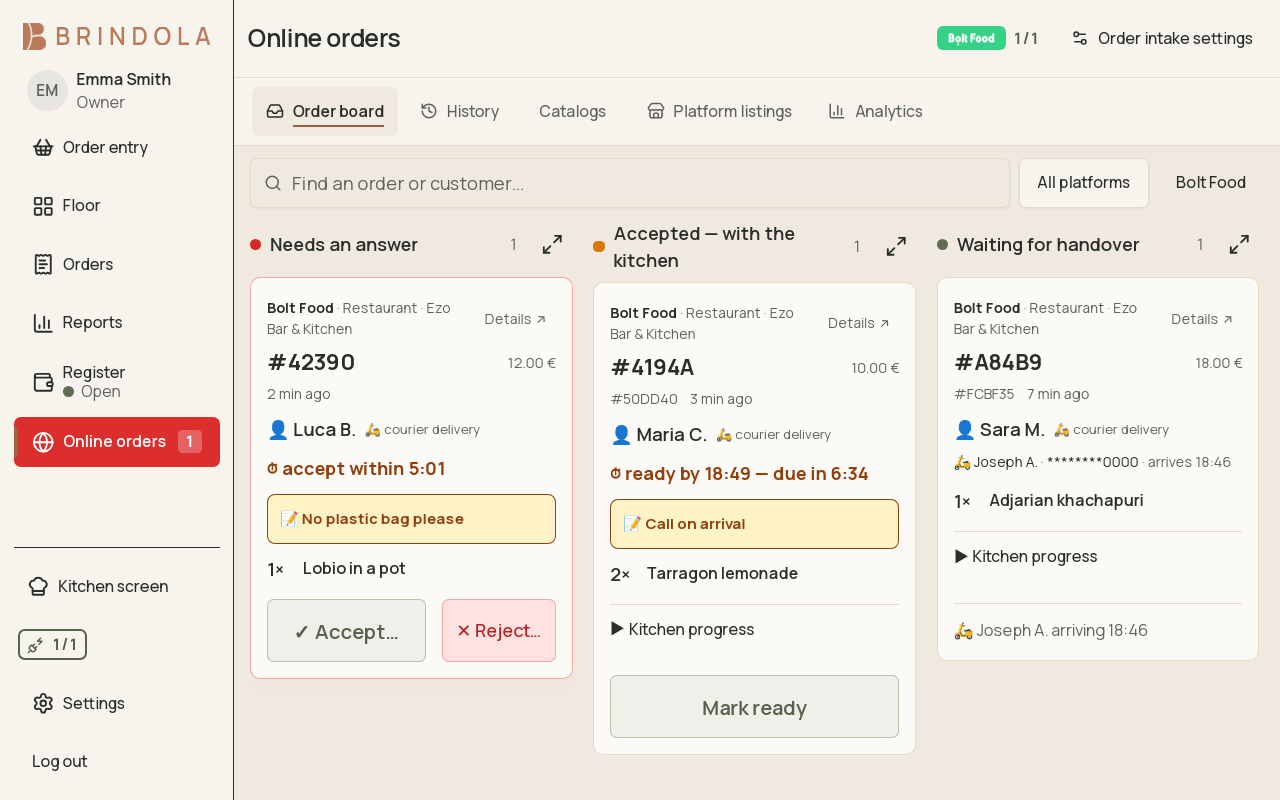Click the No plastic bag please note
The width and height of the screenshot is (1280, 800).
click(x=411, y=519)
